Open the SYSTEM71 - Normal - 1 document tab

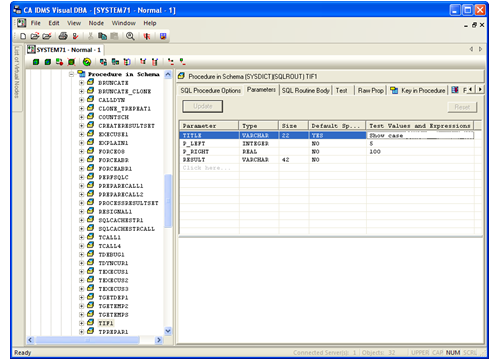[x=65, y=50]
